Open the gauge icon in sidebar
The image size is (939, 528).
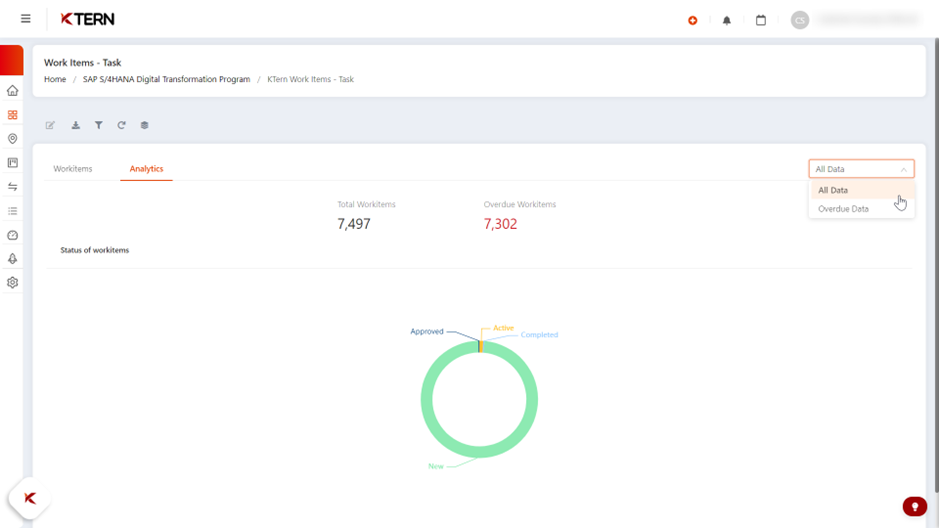click(13, 235)
